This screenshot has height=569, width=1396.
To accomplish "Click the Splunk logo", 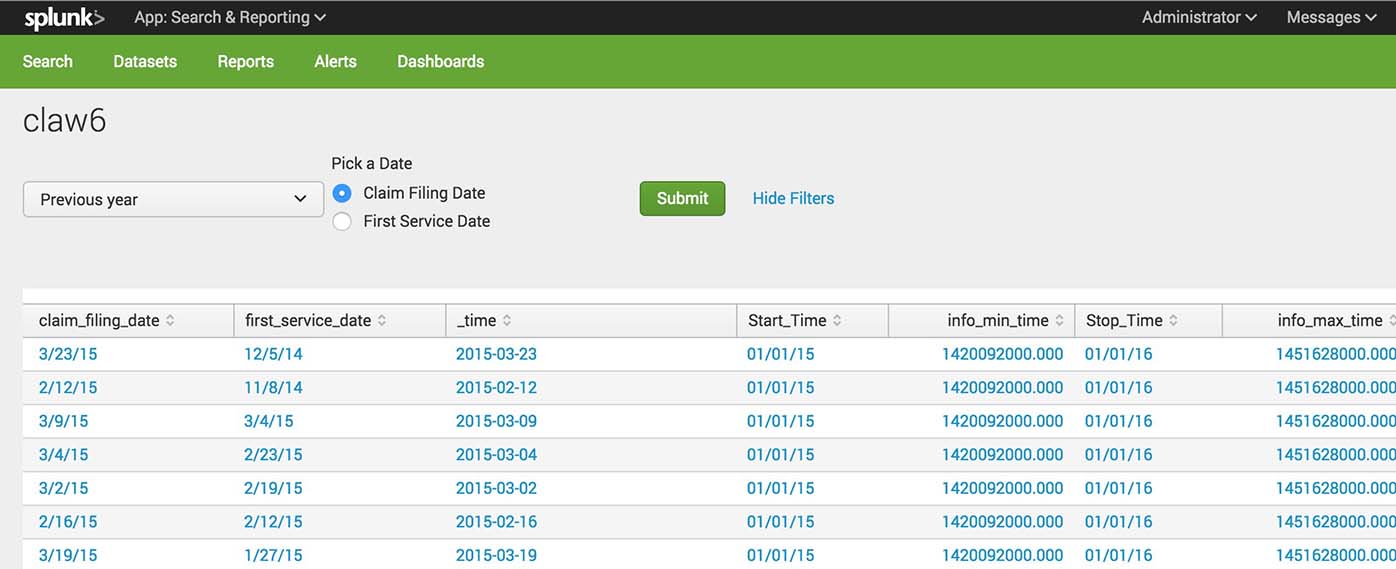I will point(64,17).
